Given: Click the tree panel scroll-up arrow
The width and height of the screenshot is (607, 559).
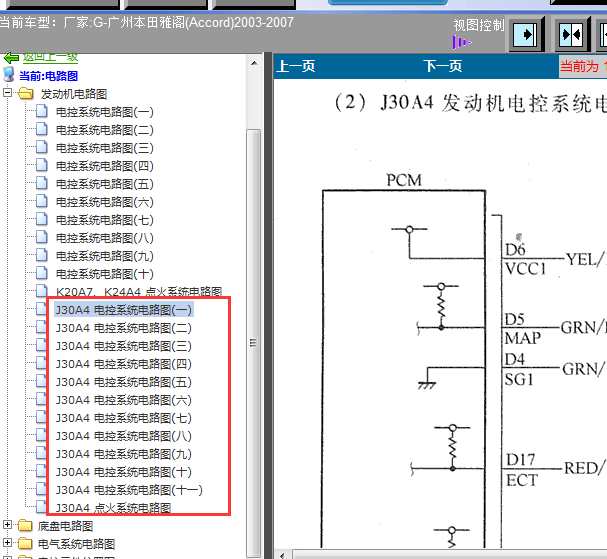Looking at the screenshot, I should coord(254,63).
